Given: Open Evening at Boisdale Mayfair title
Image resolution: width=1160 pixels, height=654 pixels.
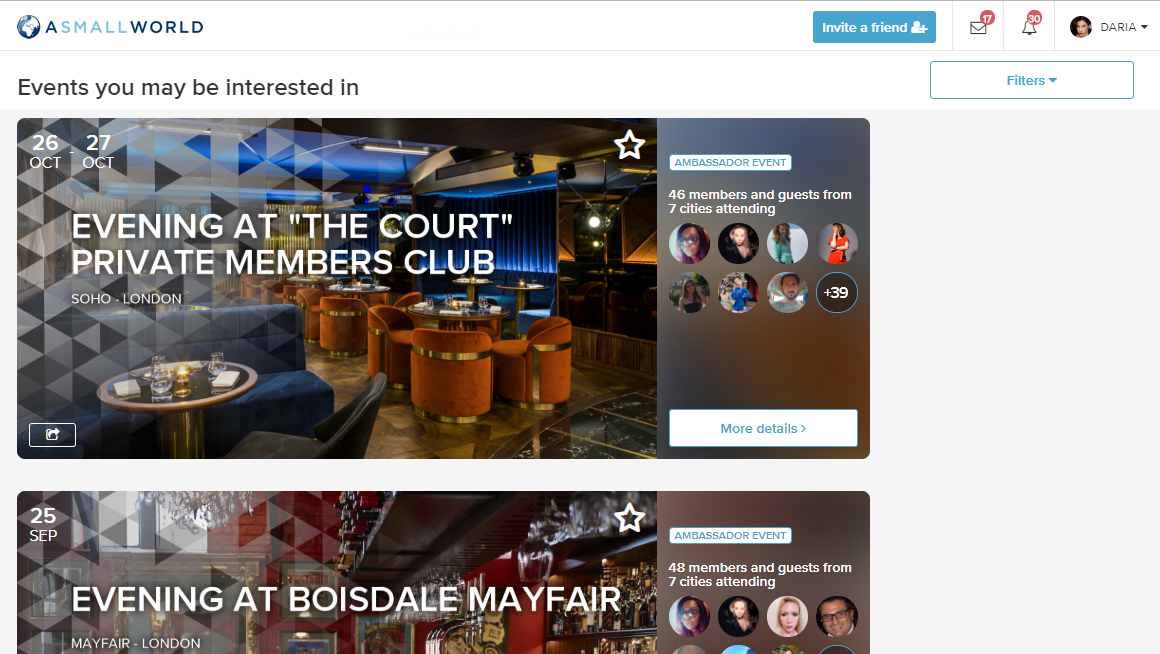Looking at the screenshot, I should (x=345, y=599).
